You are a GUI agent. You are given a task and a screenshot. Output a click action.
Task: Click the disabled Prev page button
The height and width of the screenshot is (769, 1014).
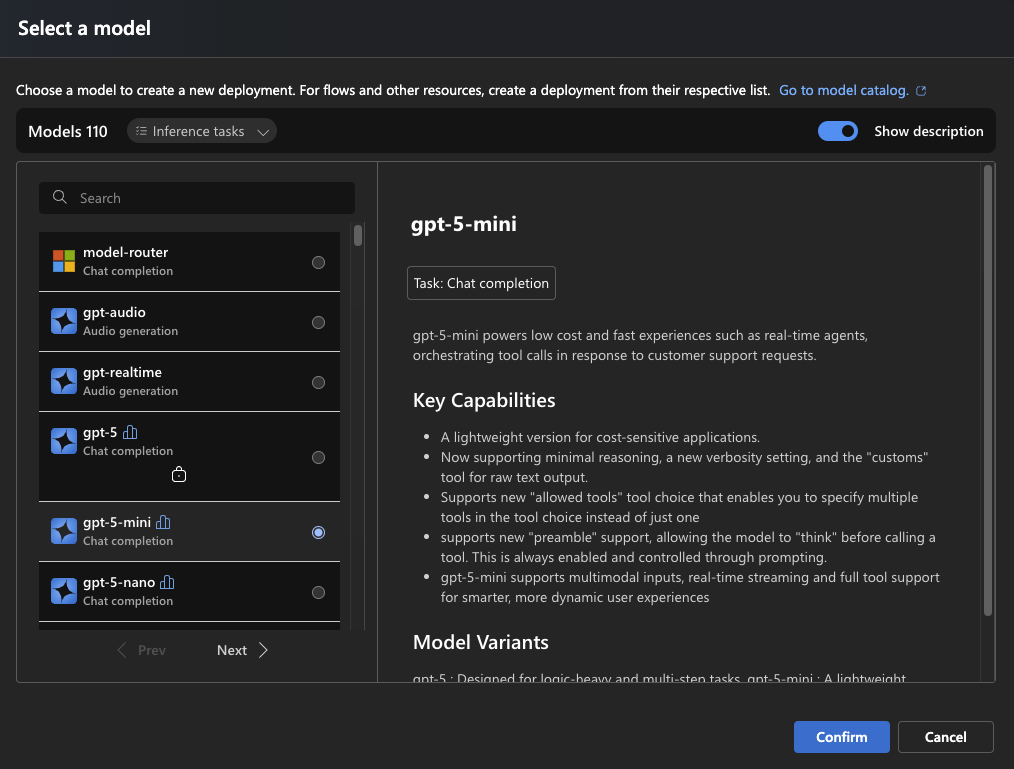(141, 650)
